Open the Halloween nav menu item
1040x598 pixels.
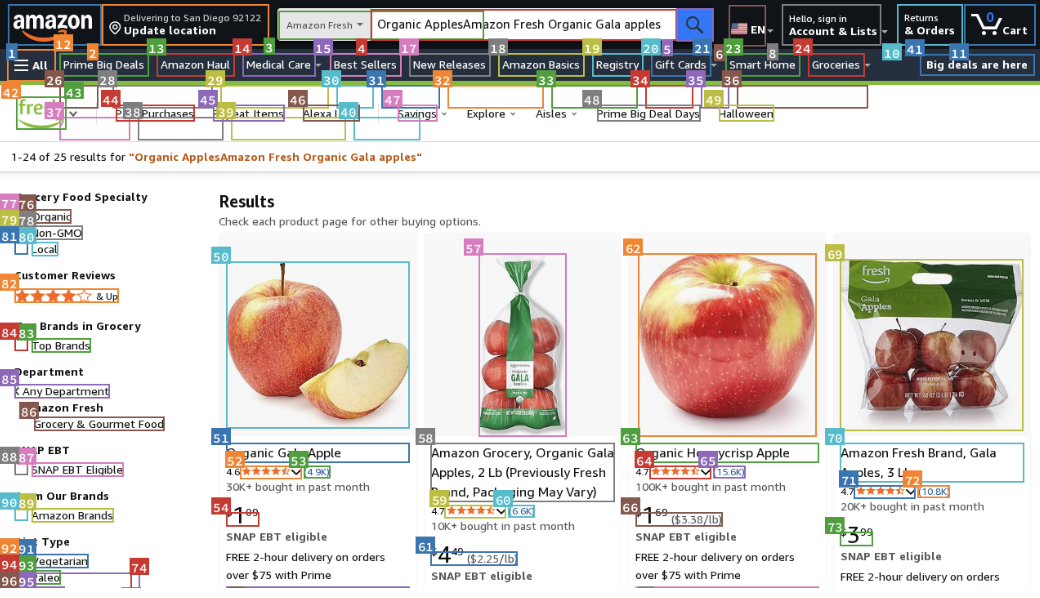pos(745,114)
